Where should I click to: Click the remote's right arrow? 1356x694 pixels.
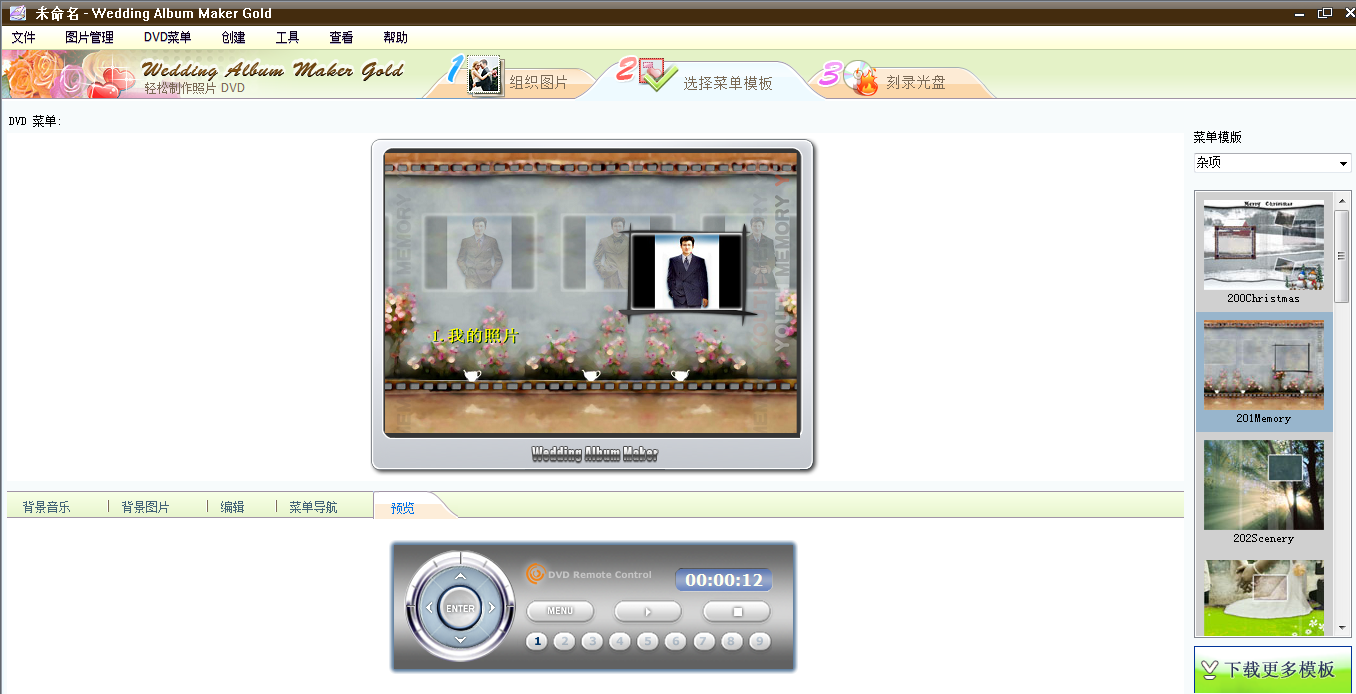(491, 608)
